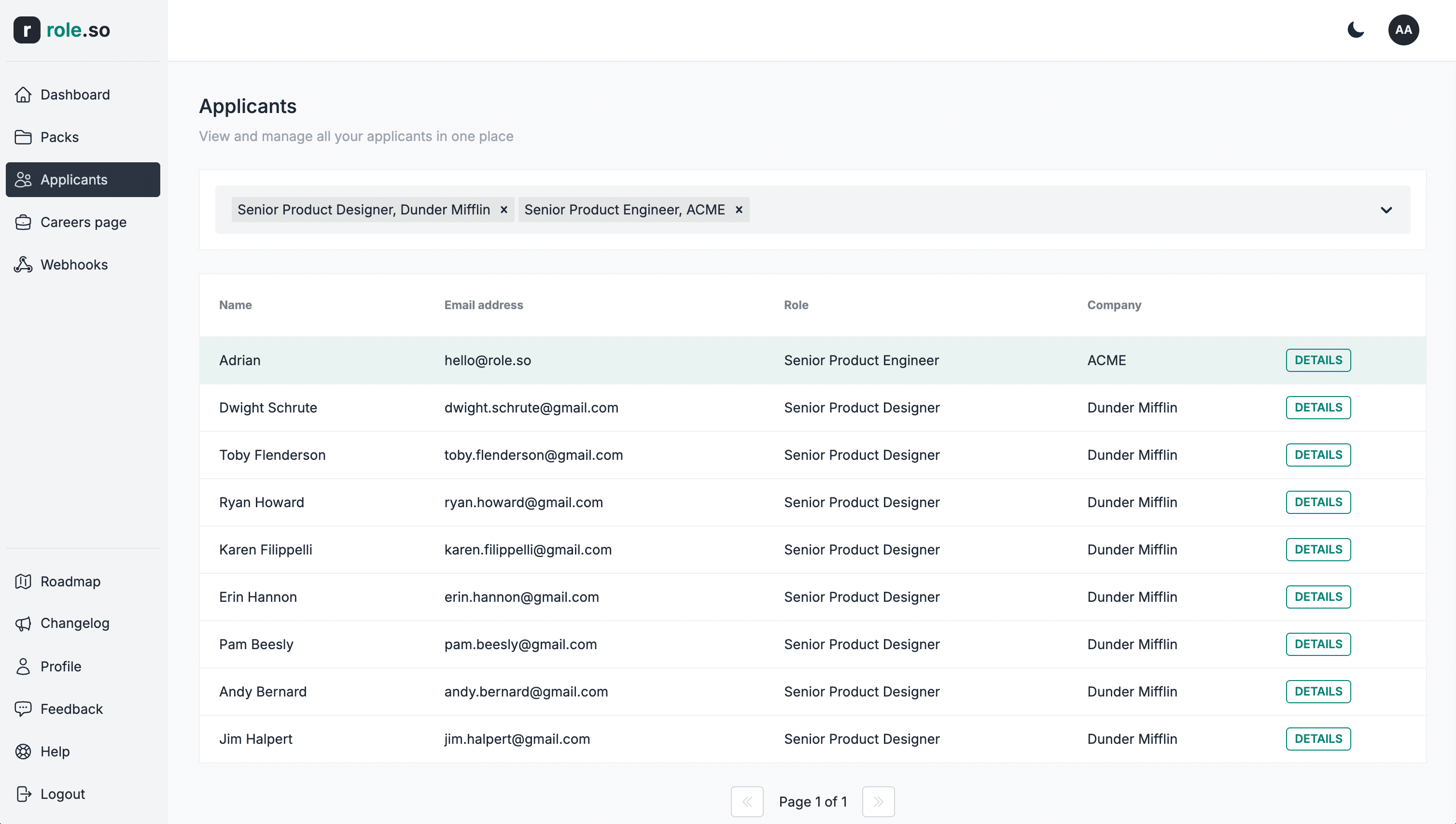1456x824 pixels.
Task: Click the role.so logo icon
Action: (27, 30)
